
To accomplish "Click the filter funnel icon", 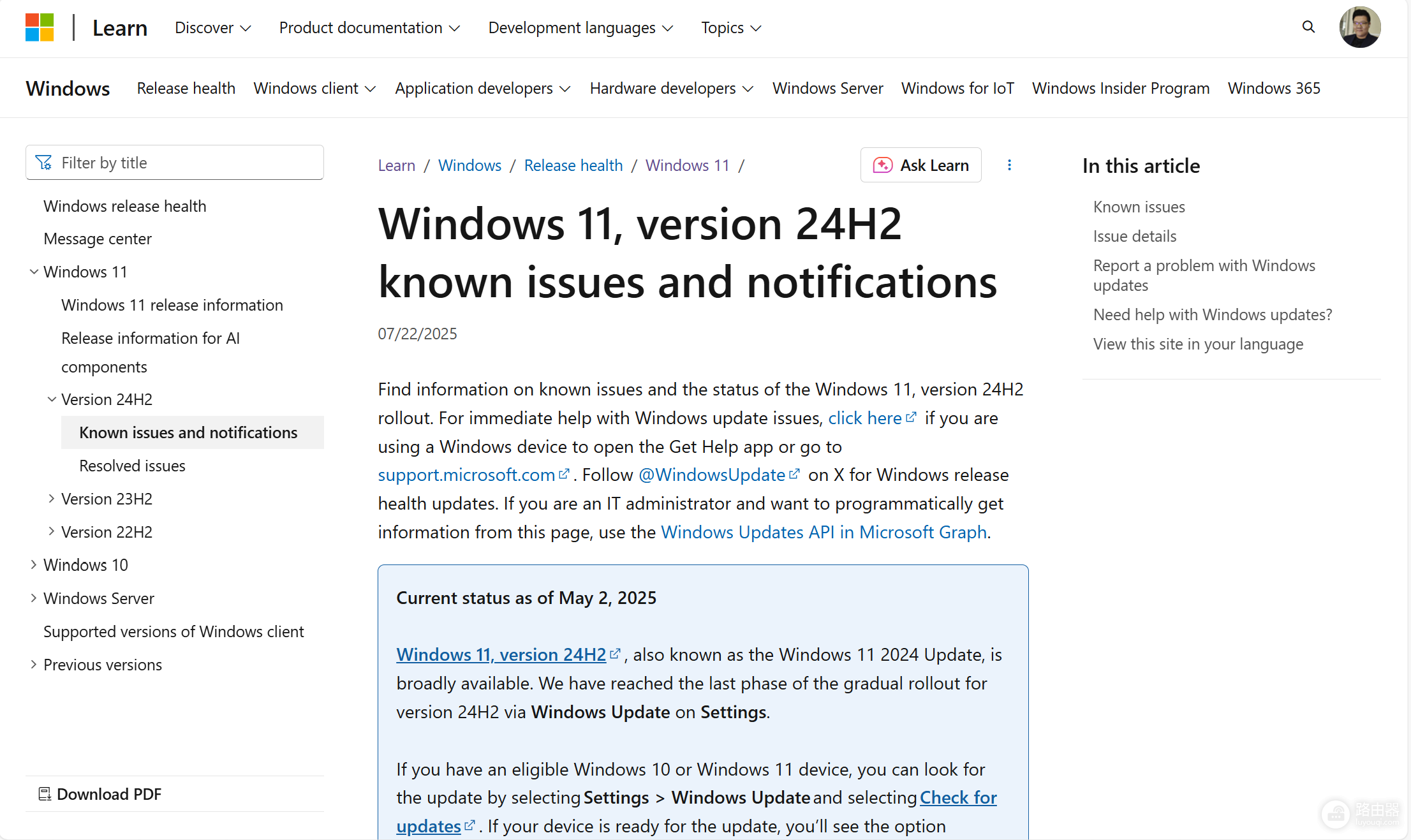I will (x=43, y=163).
